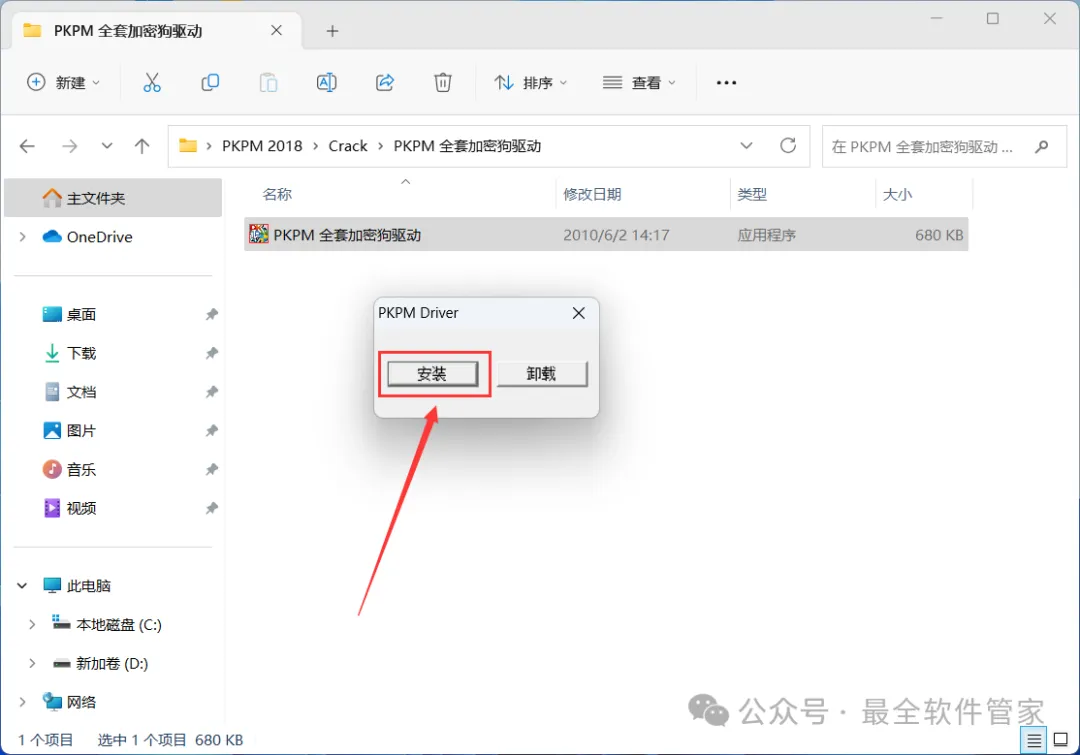The width and height of the screenshot is (1080, 755).
Task: Click the pin icon next to 视频
Action: coord(211,508)
